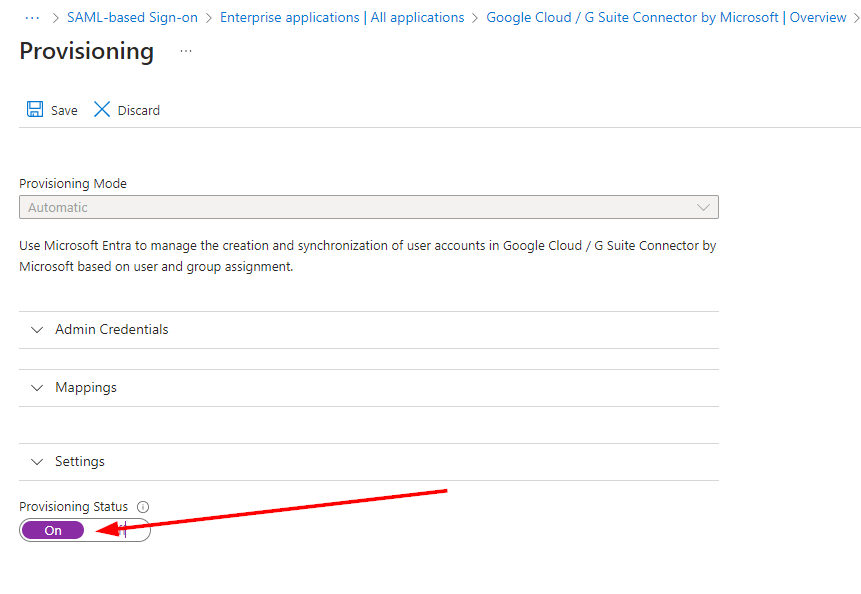Open Enterprise applications | All applications breadcrumb
Viewport: 861px width, 594px height.
coord(342,17)
